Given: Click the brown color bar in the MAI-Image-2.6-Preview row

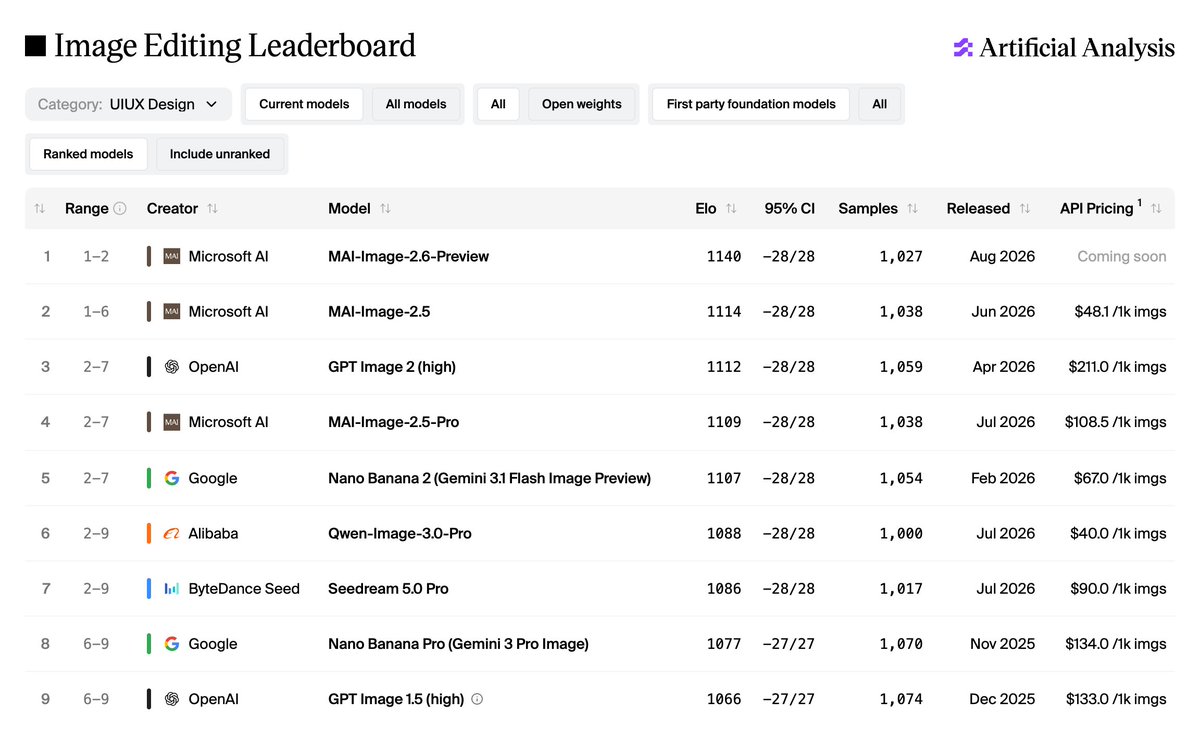Looking at the screenshot, I should click(149, 256).
